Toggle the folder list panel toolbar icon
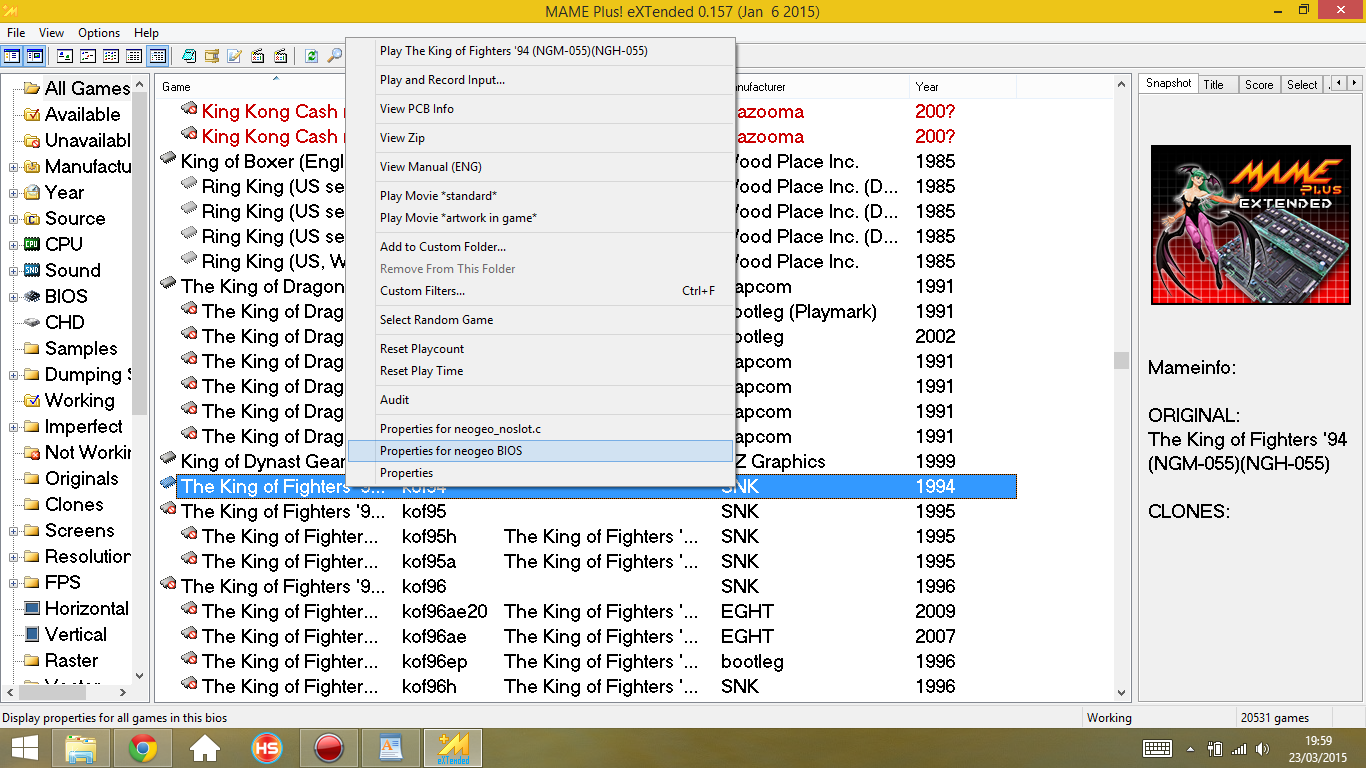Viewport: 1366px width, 768px height. tap(12, 56)
